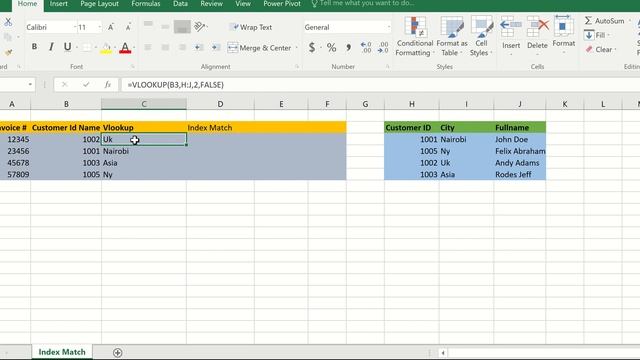
Task: Switch to the Formulas tab
Action: click(x=146, y=4)
